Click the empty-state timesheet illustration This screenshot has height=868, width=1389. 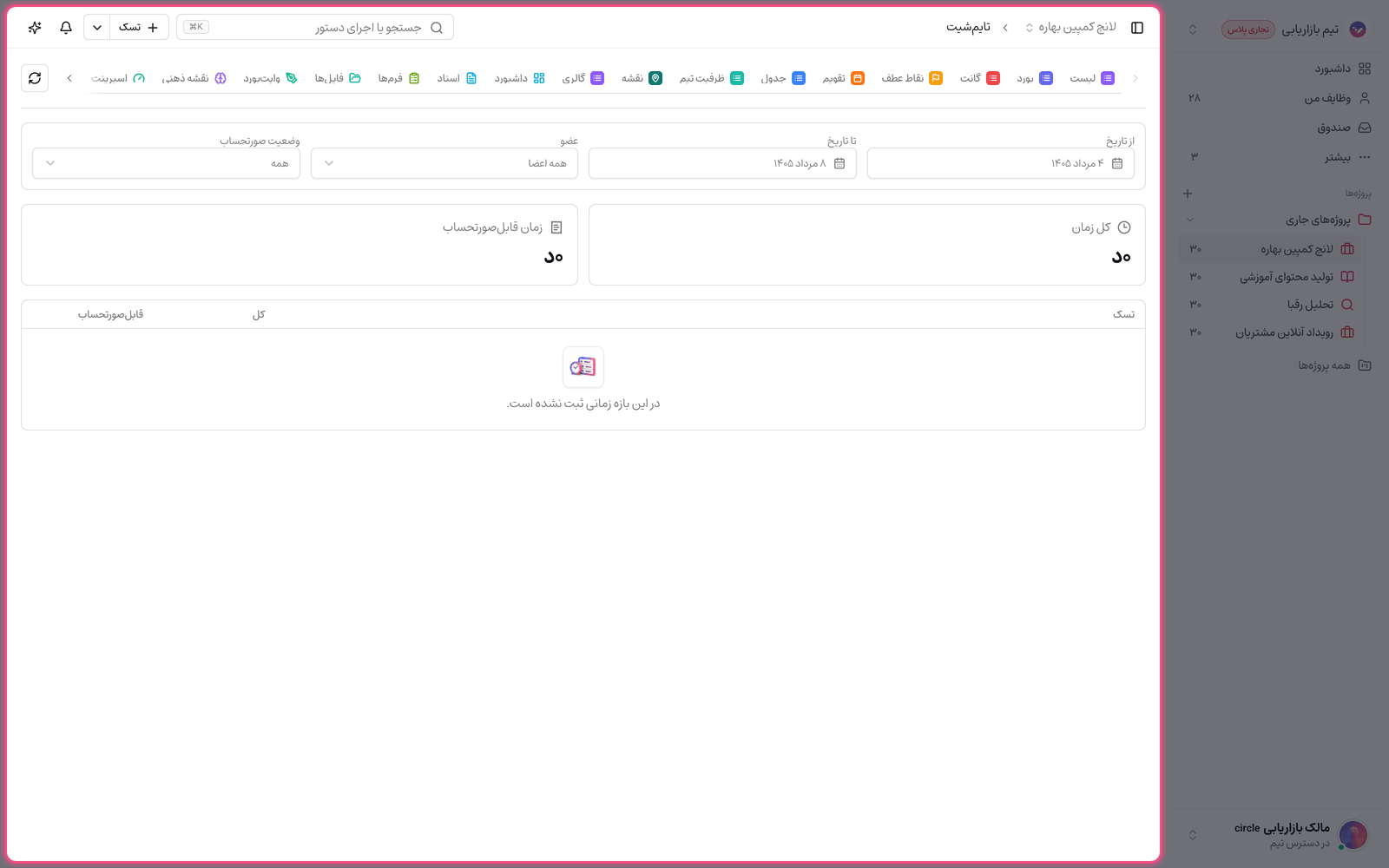tap(583, 367)
